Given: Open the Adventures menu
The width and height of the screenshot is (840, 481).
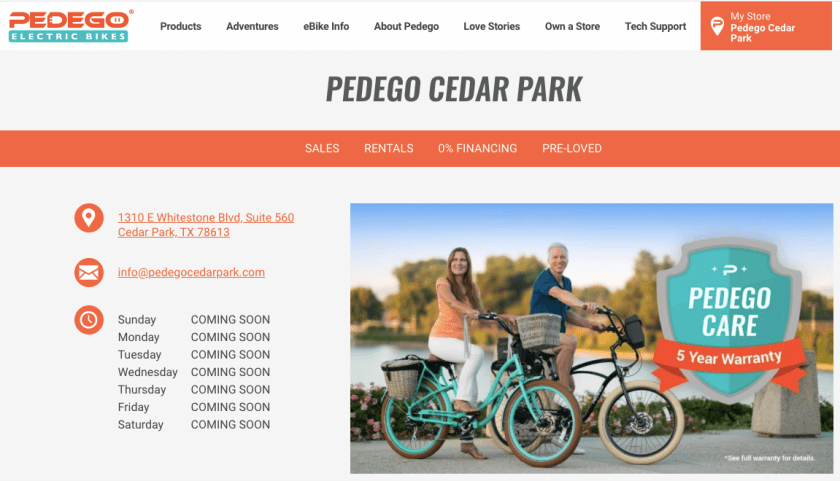Looking at the screenshot, I should [x=252, y=26].
